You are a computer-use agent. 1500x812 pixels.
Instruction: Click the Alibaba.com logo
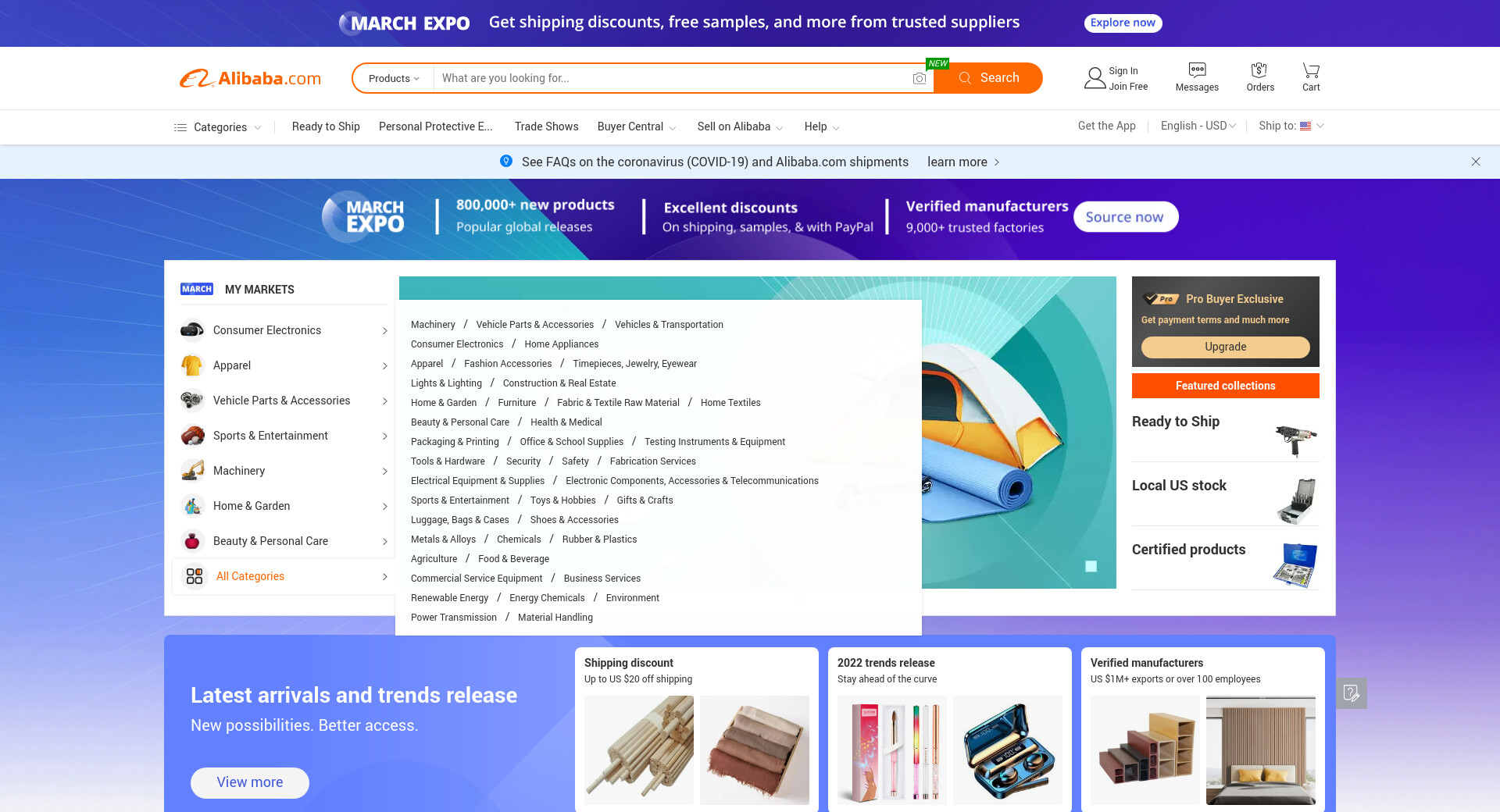click(x=250, y=78)
